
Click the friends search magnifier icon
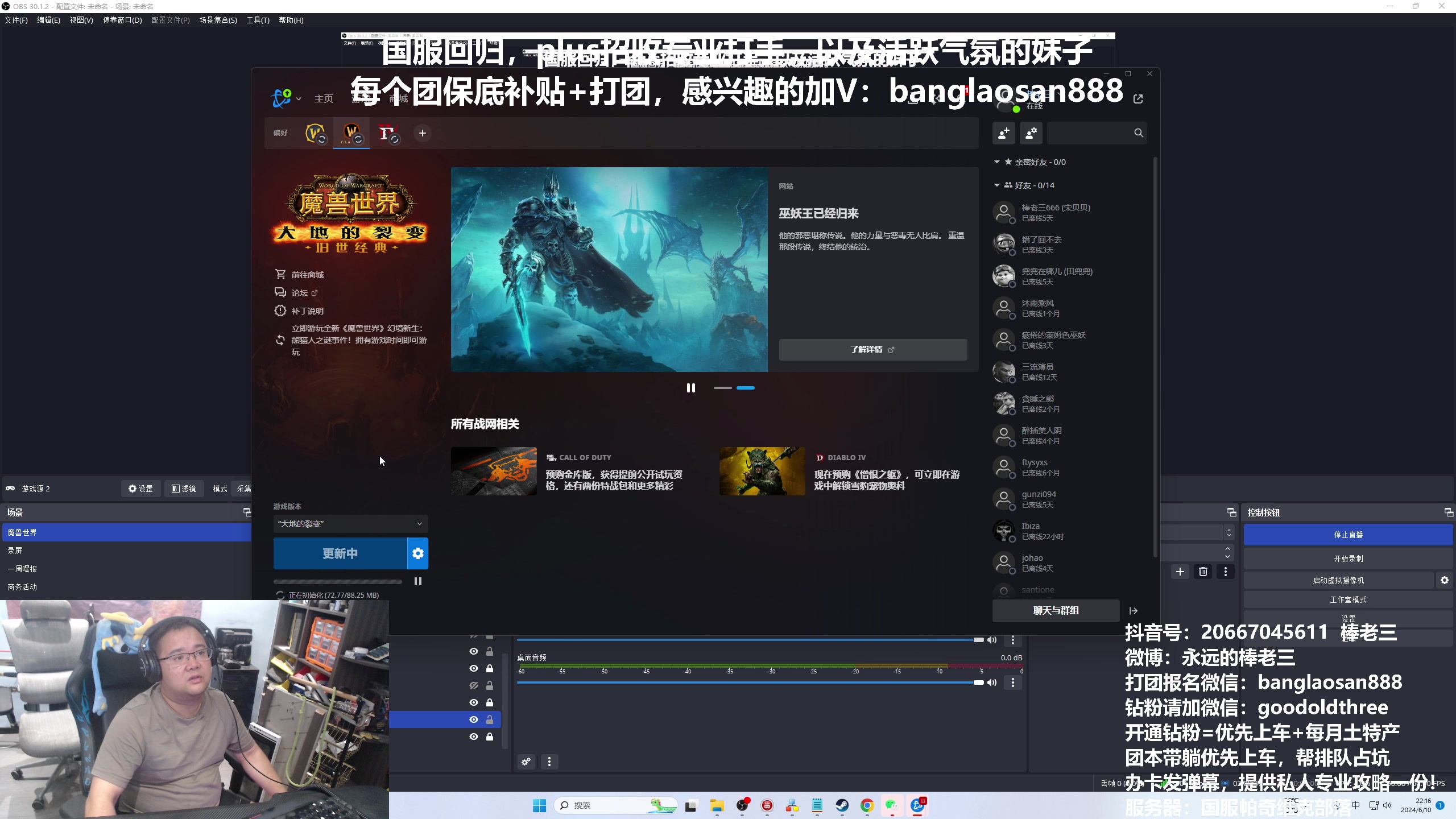(1139, 133)
